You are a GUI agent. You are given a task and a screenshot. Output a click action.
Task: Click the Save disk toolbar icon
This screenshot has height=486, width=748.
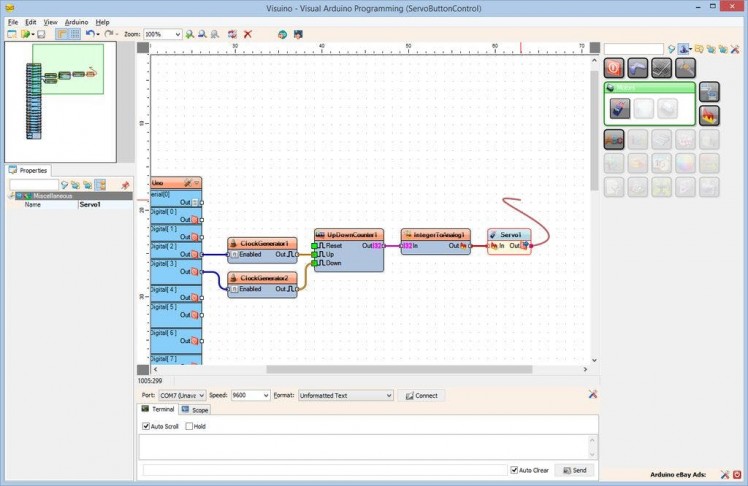click(41, 34)
